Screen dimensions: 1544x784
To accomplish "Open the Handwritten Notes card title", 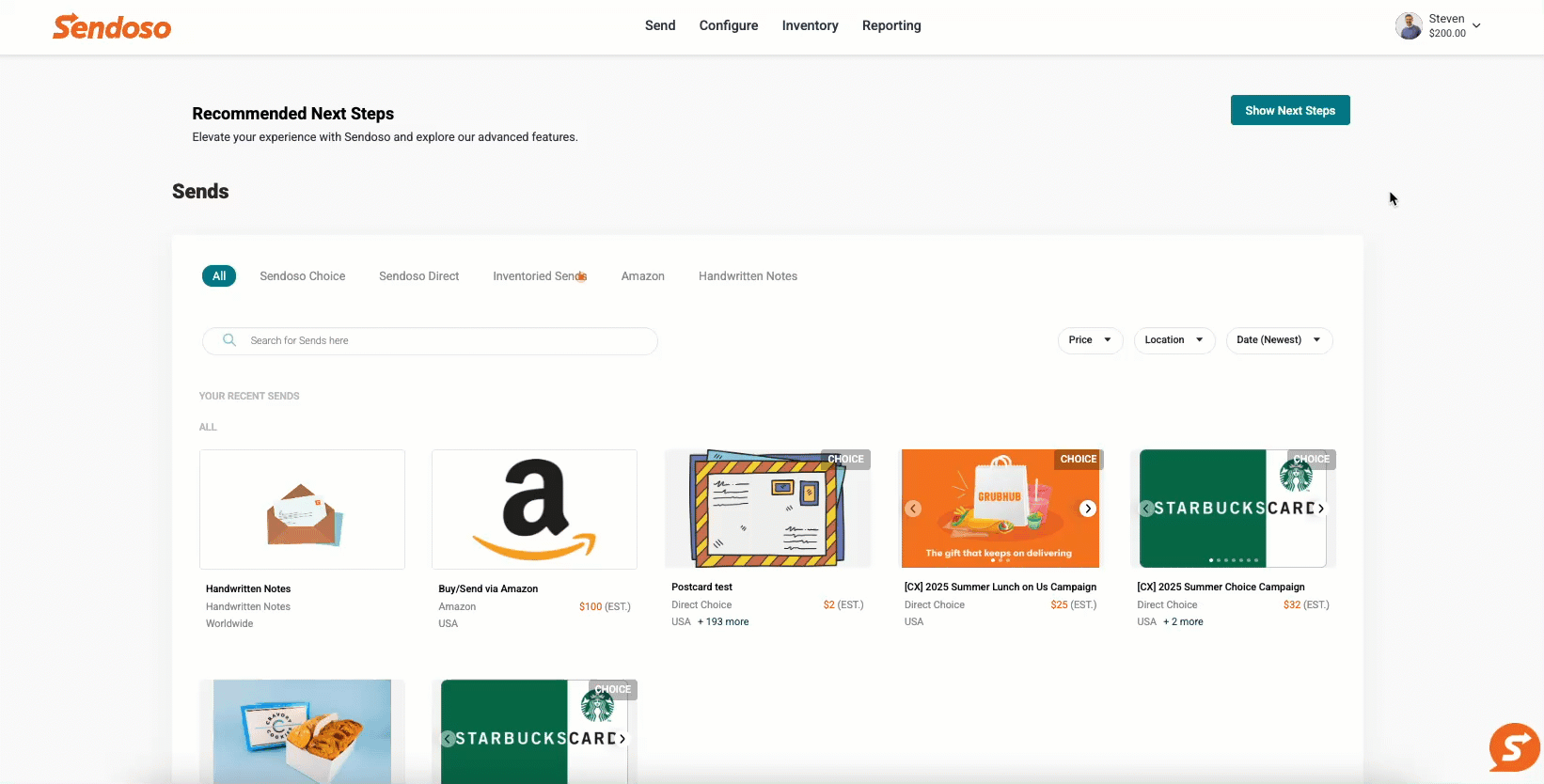I will (248, 588).
